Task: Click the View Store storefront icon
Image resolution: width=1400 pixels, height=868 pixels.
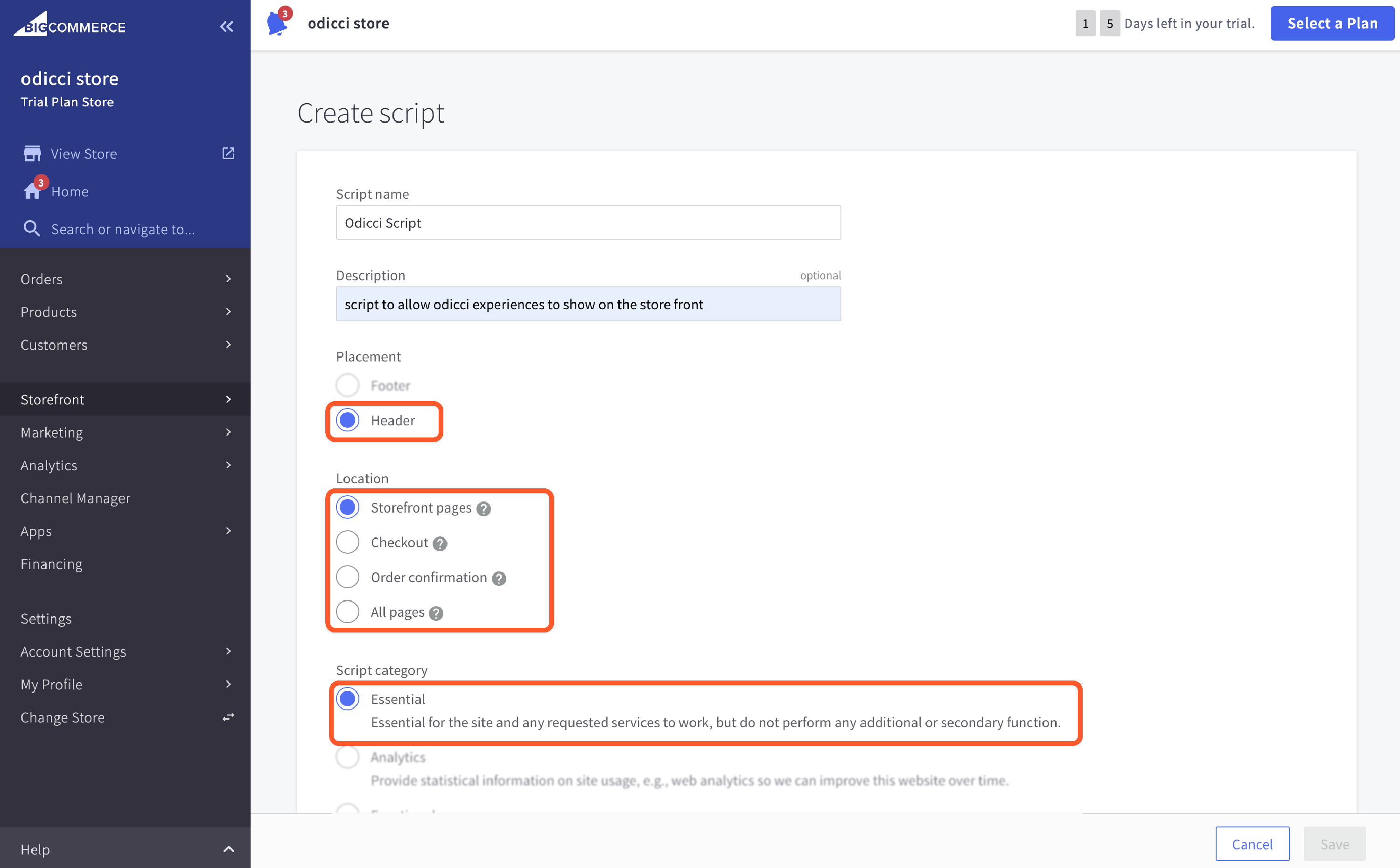Action: coord(32,154)
